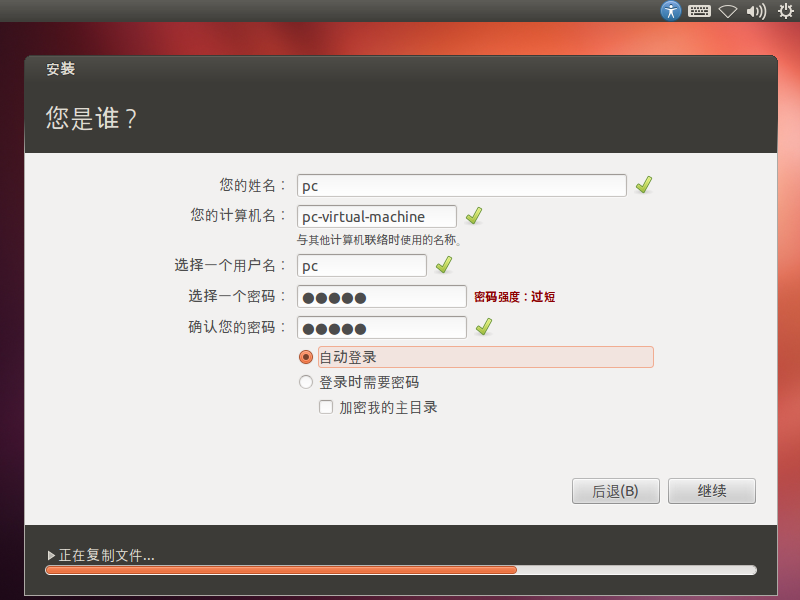Enable the 加密我的主目录 checkbox

(326, 407)
